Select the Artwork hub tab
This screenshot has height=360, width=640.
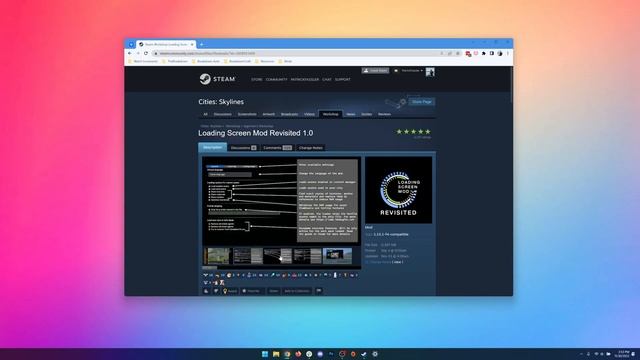(x=268, y=114)
